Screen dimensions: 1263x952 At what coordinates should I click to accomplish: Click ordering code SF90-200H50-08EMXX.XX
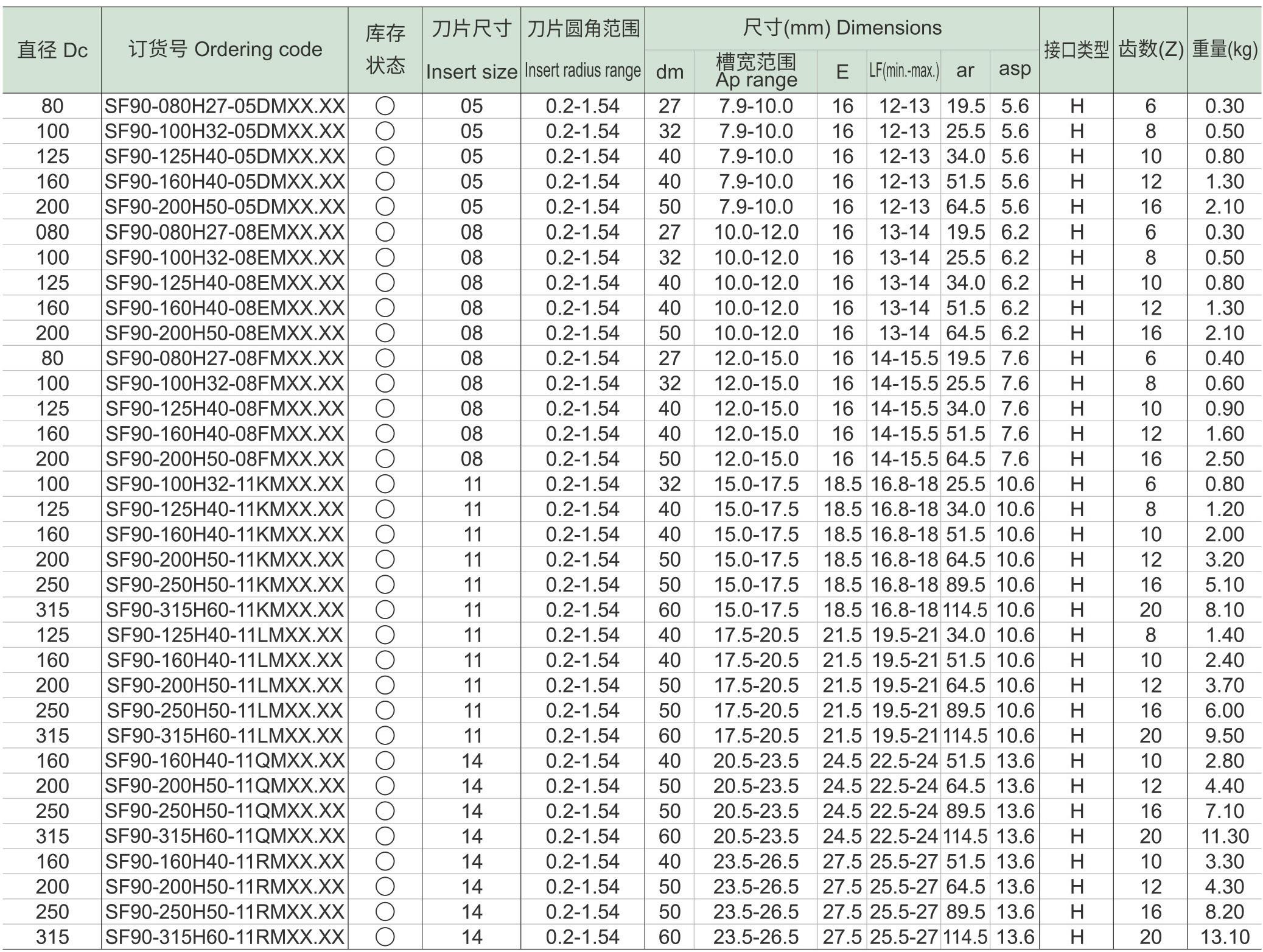(x=225, y=334)
